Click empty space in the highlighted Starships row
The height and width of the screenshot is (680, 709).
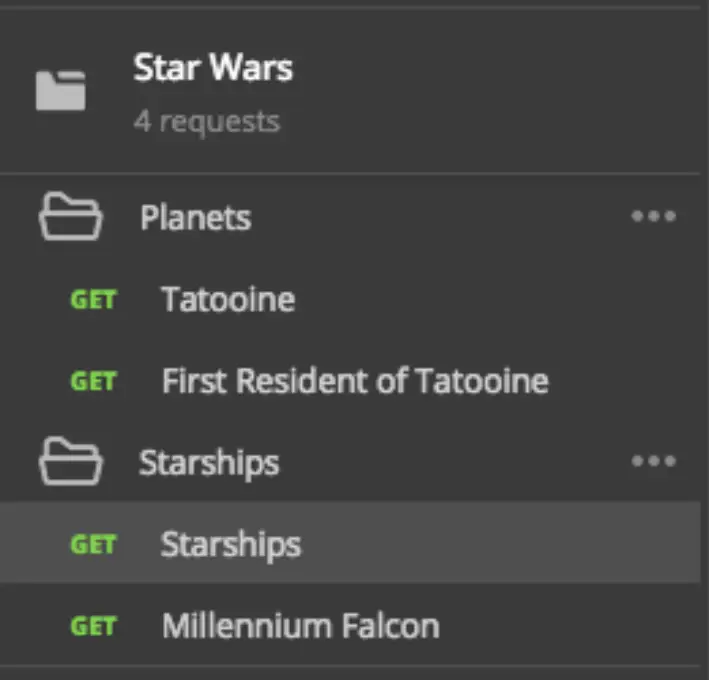[500, 544]
